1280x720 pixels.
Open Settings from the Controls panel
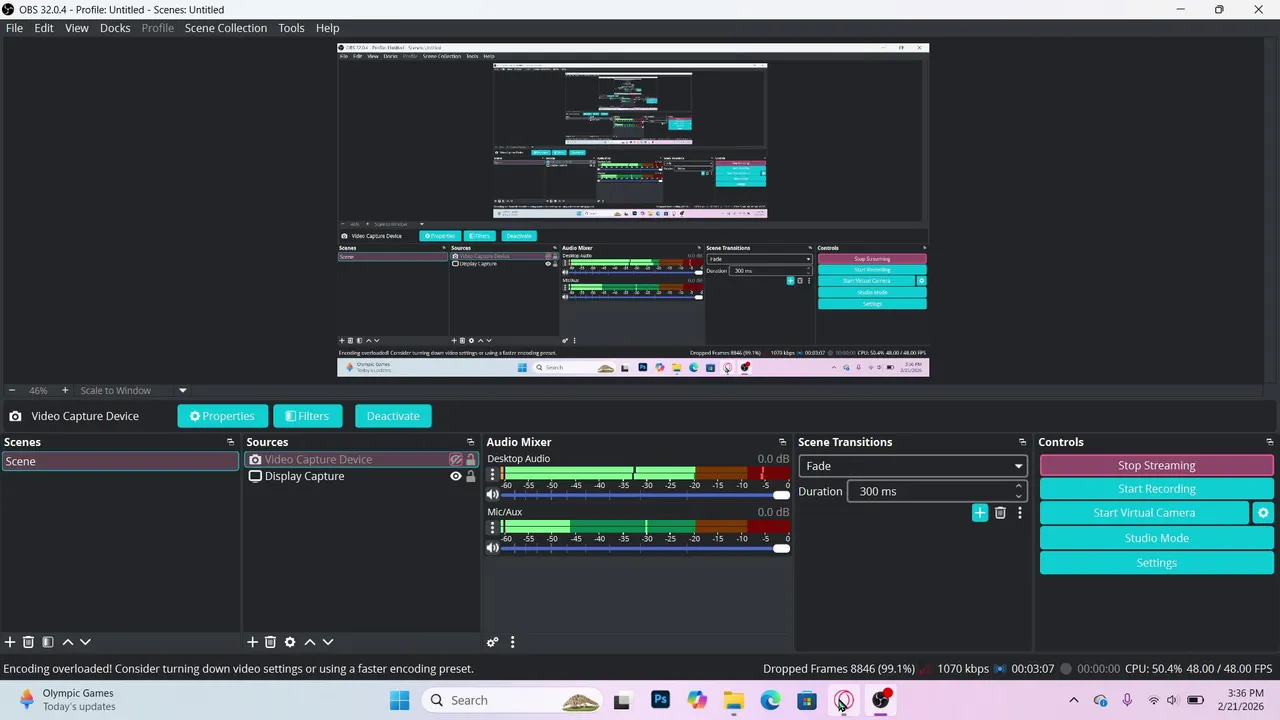point(1156,563)
